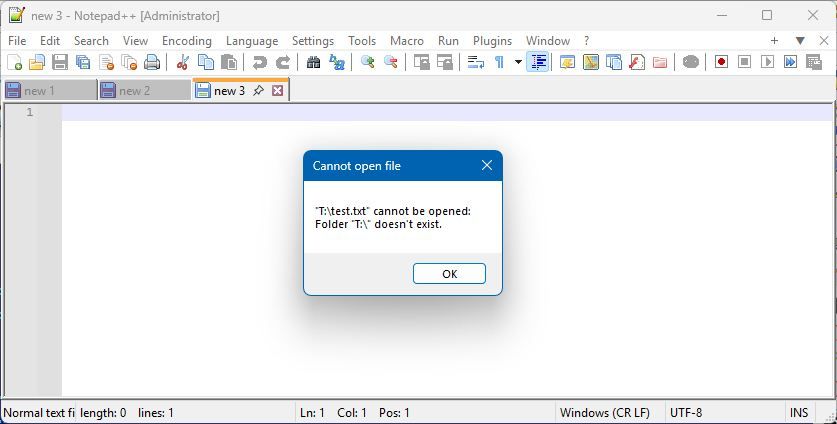Click the Print toolbar icon
The image size is (837, 424).
click(152, 62)
